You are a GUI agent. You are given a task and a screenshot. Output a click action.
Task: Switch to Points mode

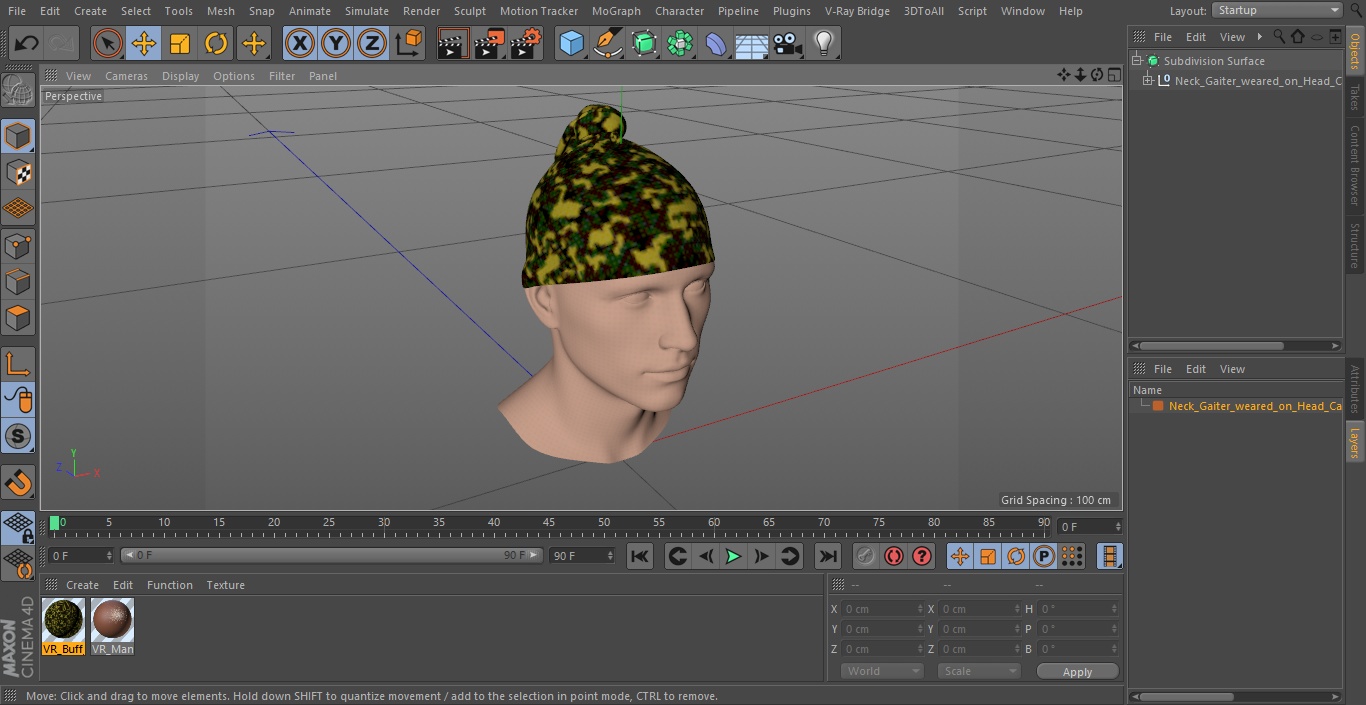(x=18, y=245)
